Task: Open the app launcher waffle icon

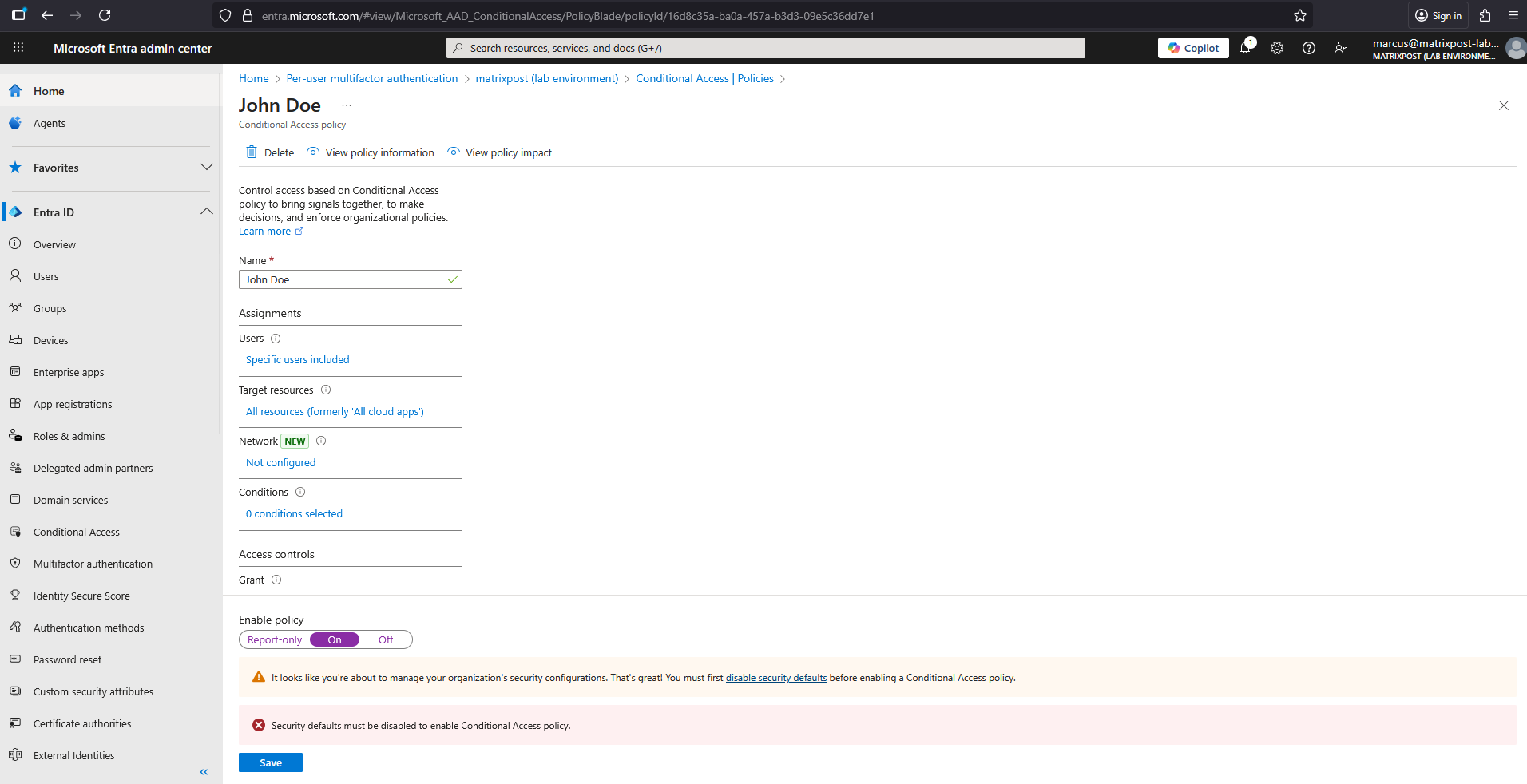Action: [x=18, y=48]
